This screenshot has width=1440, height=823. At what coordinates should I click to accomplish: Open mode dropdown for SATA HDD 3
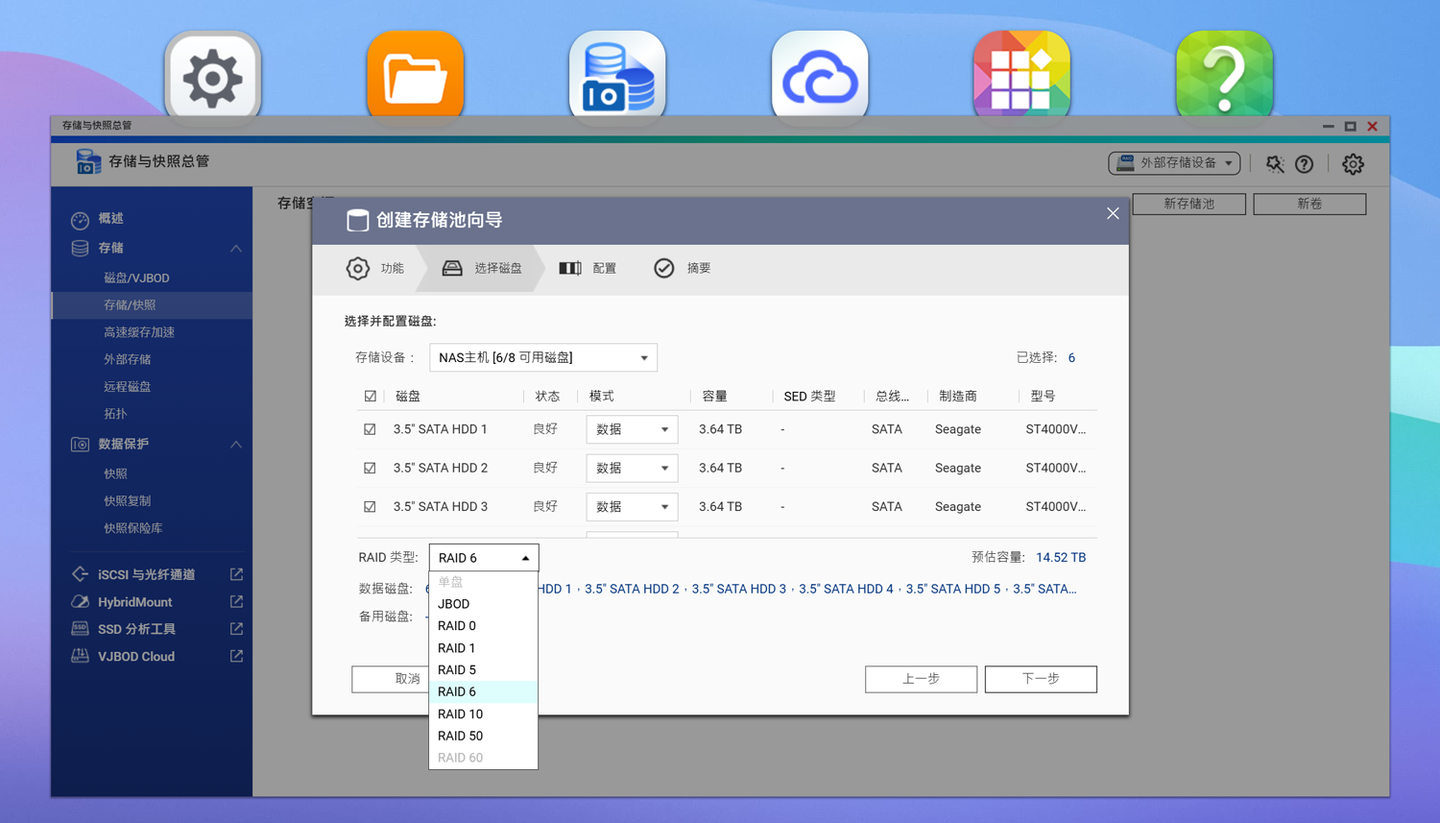tap(632, 507)
